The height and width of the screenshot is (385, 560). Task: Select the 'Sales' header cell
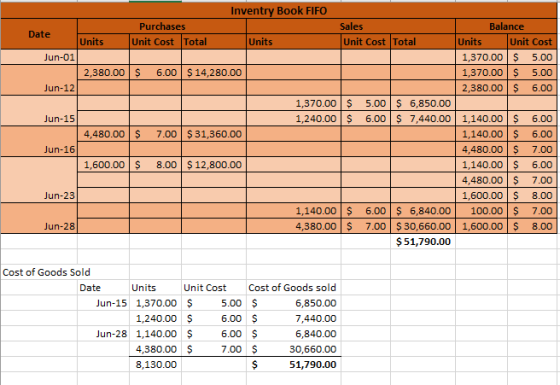coord(351,26)
